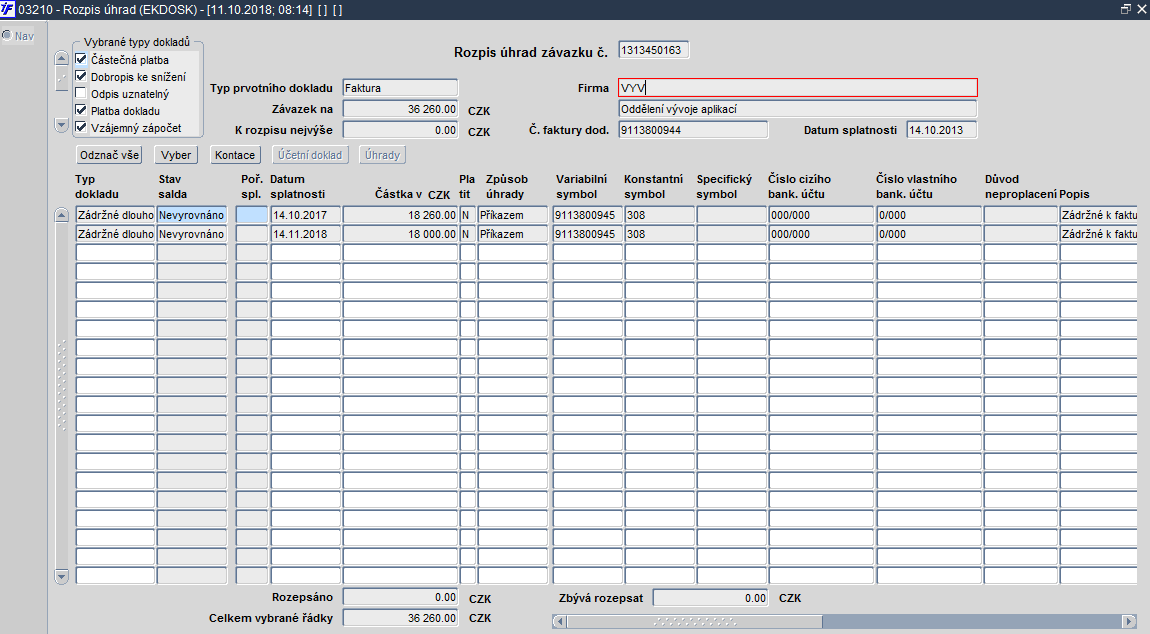1150x634 pixels.
Task: Click amount cell 18 260.00
Action: click(x=400, y=215)
